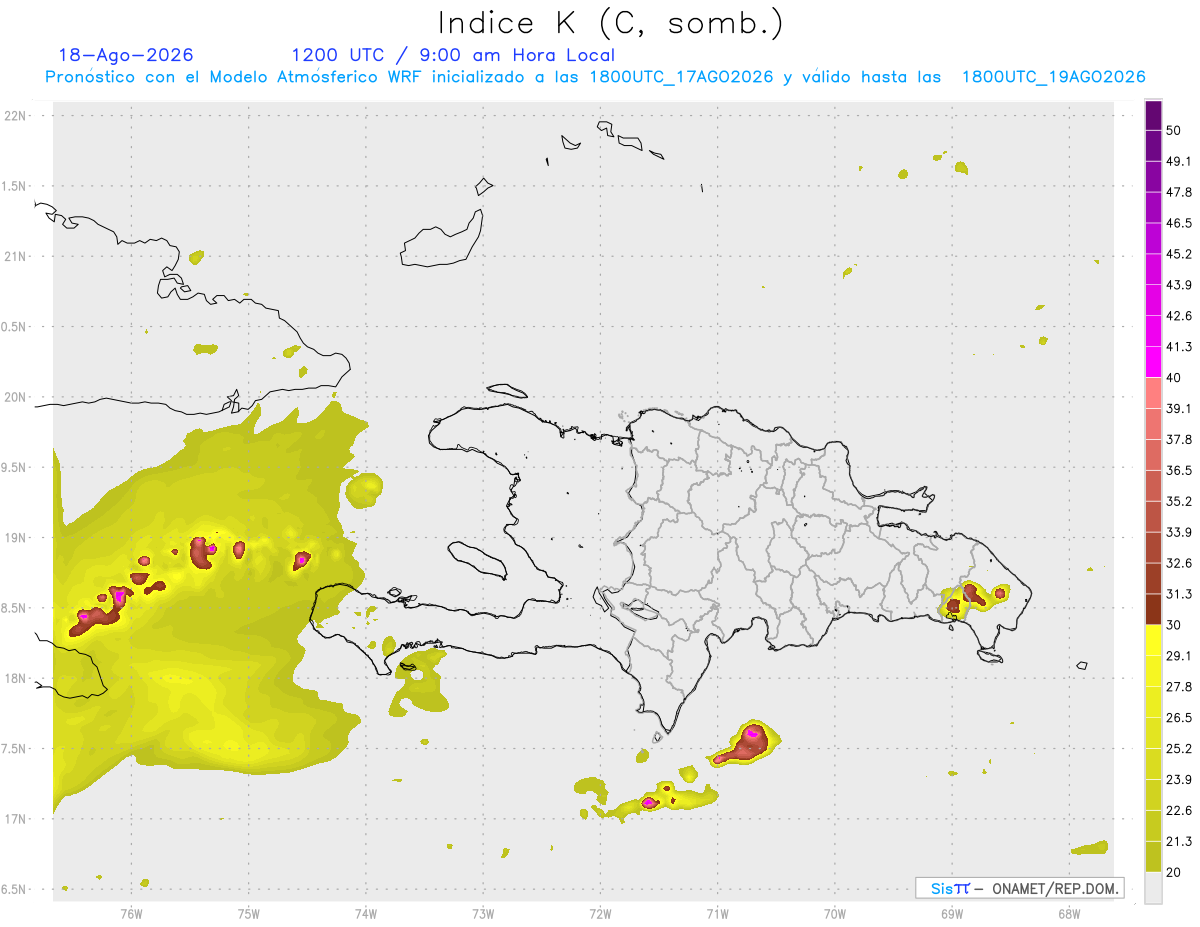The width and height of the screenshot is (1200, 927).
Task: Click the "75W" longitude label
Action: click(x=249, y=913)
